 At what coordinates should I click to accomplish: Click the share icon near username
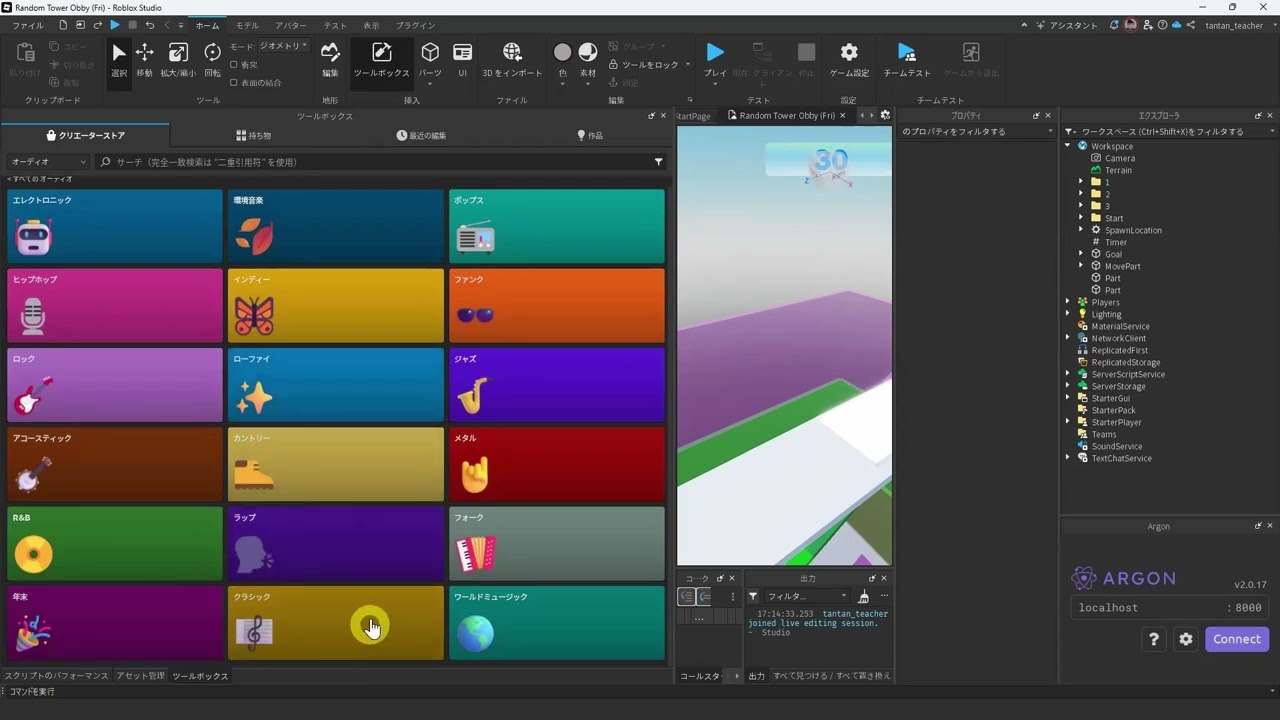(x=1190, y=25)
